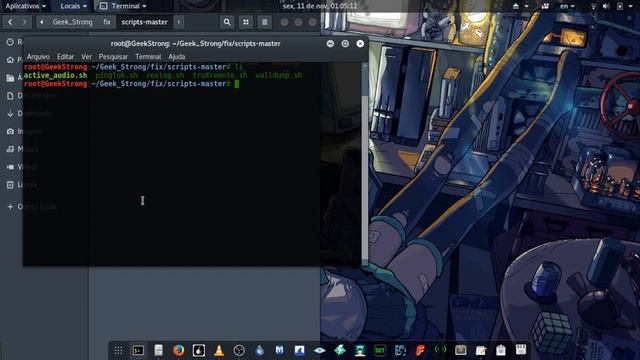Click the users icon in the top bar
The width and height of the screenshot is (640, 360).
coord(545,6)
